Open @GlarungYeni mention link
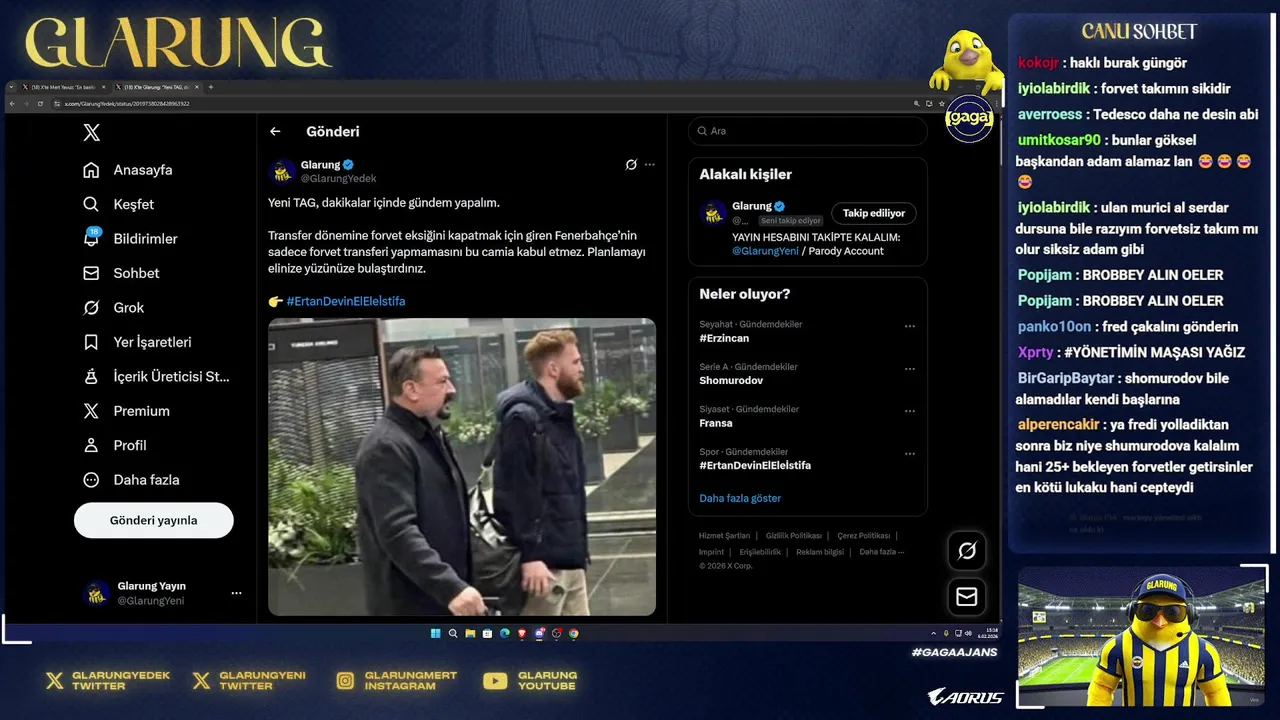This screenshot has width=1280, height=720. click(x=765, y=251)
